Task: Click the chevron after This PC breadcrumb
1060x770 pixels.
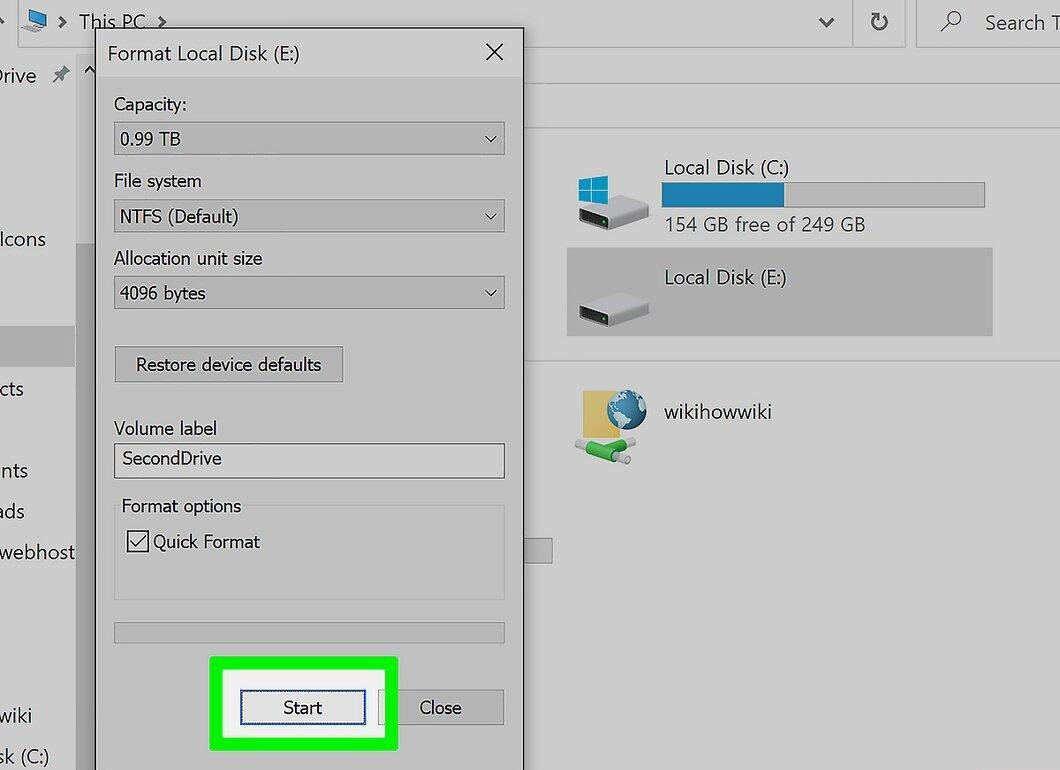Action: click(x=162, y=22)
